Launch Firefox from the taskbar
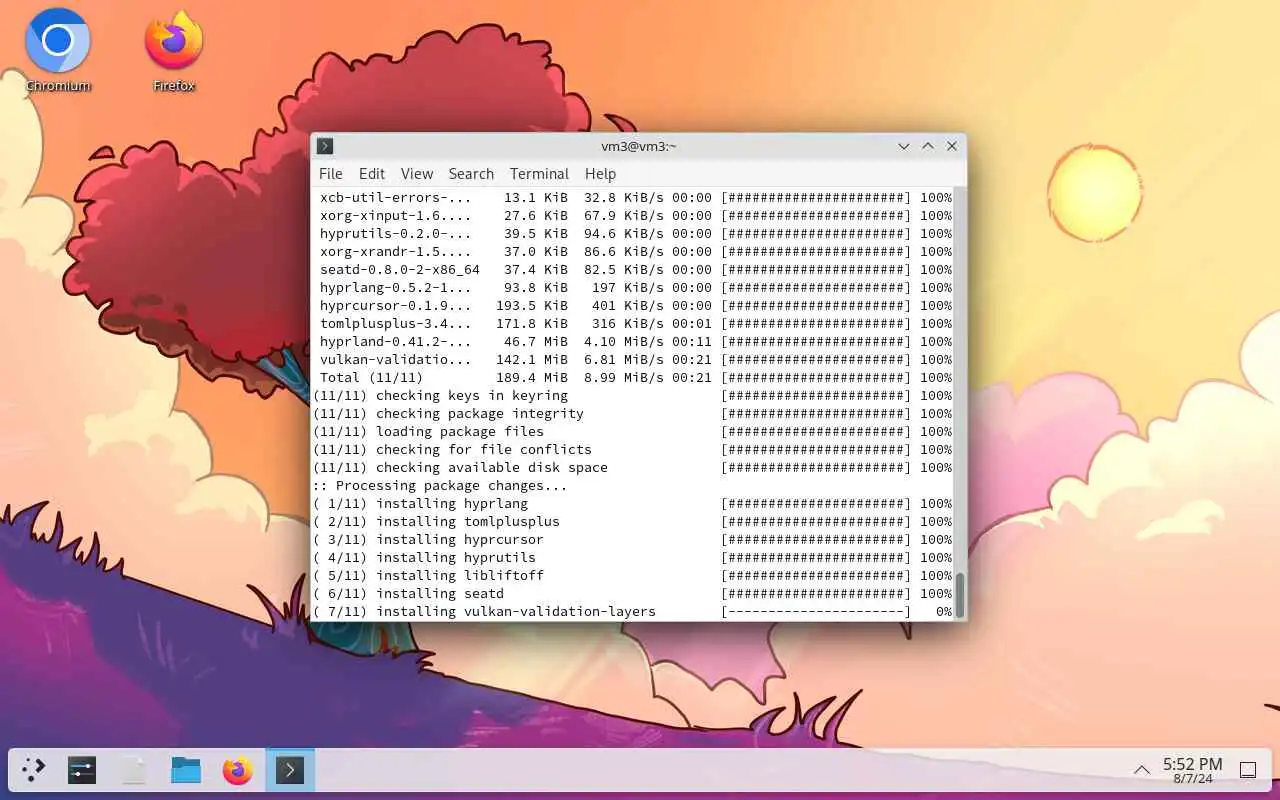The image size is (1280, 800). (x=238, y=770)
